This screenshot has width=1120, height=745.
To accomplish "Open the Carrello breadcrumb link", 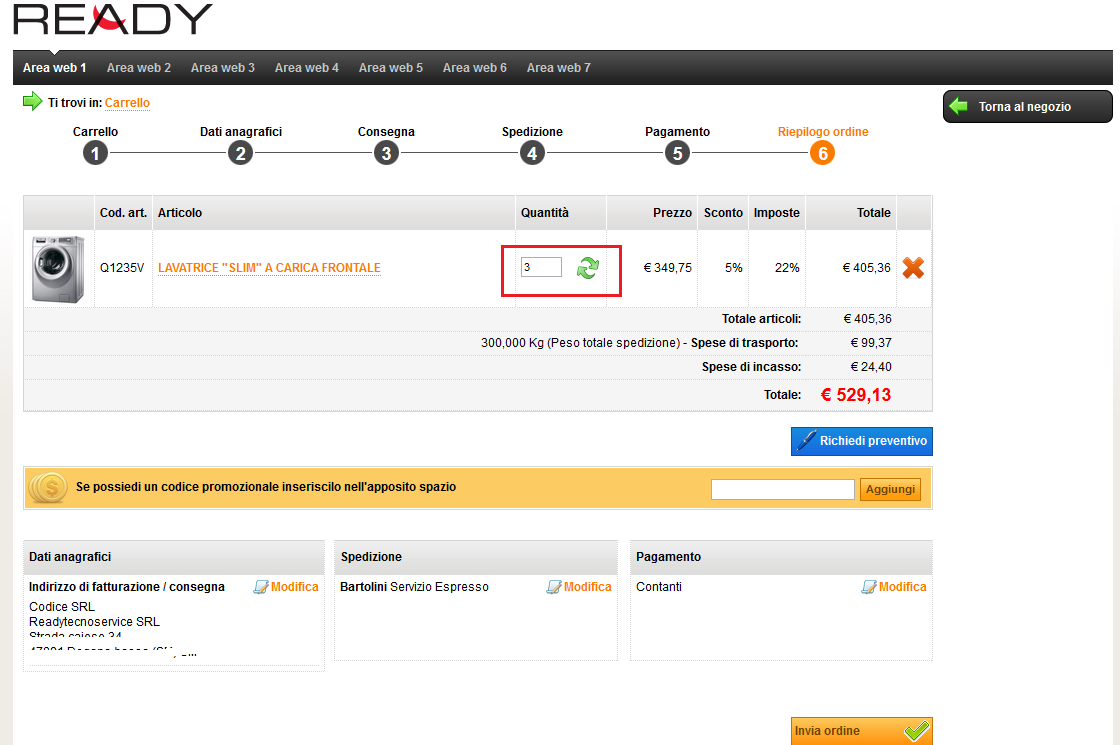I will (127, 103).
